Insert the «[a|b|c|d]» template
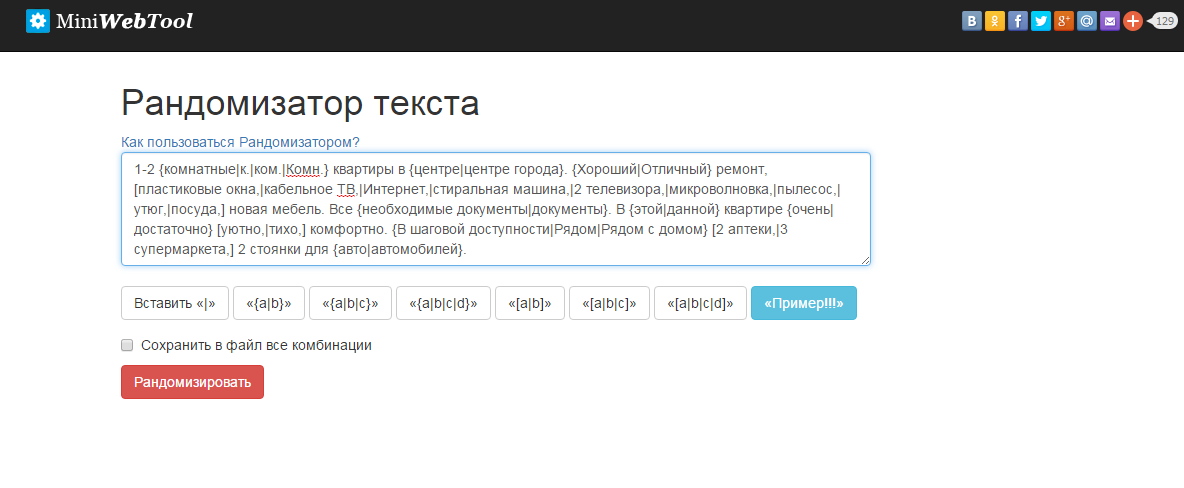Image resolution: width=1184 pixels, height=488 pixels. [x=701, y=303]
